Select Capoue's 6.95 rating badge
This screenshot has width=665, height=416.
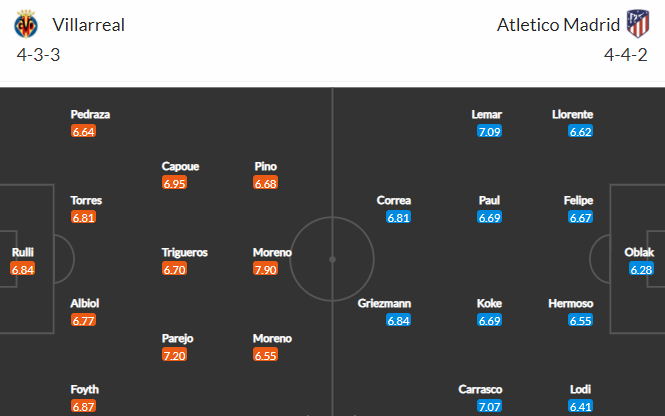click(174, 183)
